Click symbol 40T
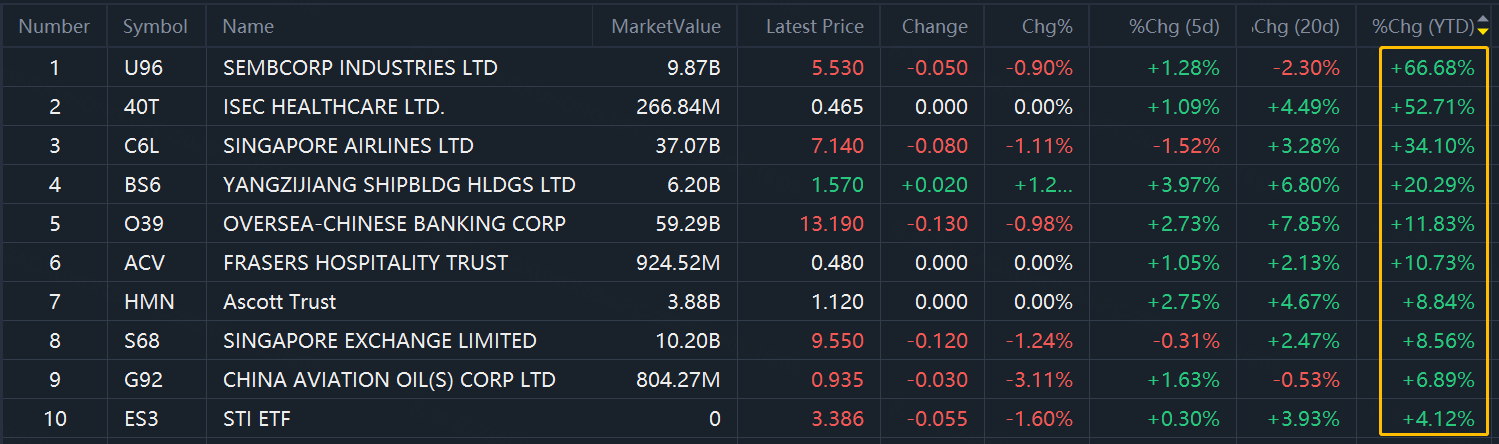Image resolution: width=1499 pixels, height=444 pixels. click(x=140, y=107)
